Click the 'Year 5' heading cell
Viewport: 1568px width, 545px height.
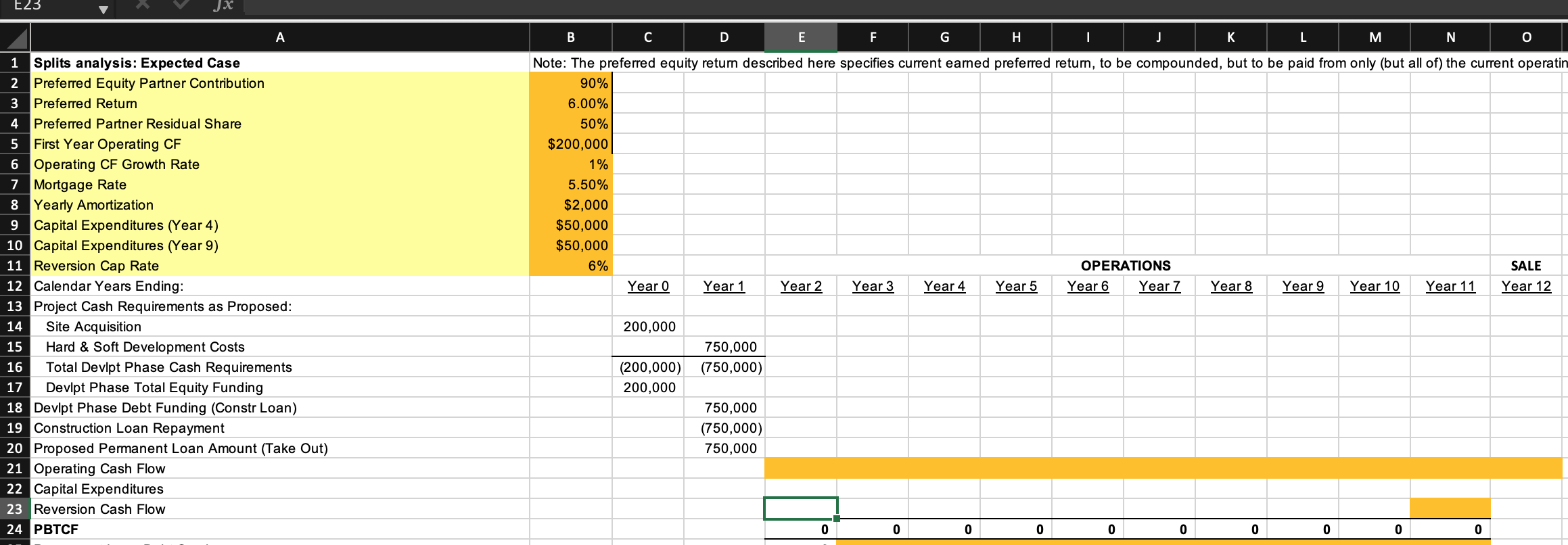pyautogui.click(x=1017, y=286)
